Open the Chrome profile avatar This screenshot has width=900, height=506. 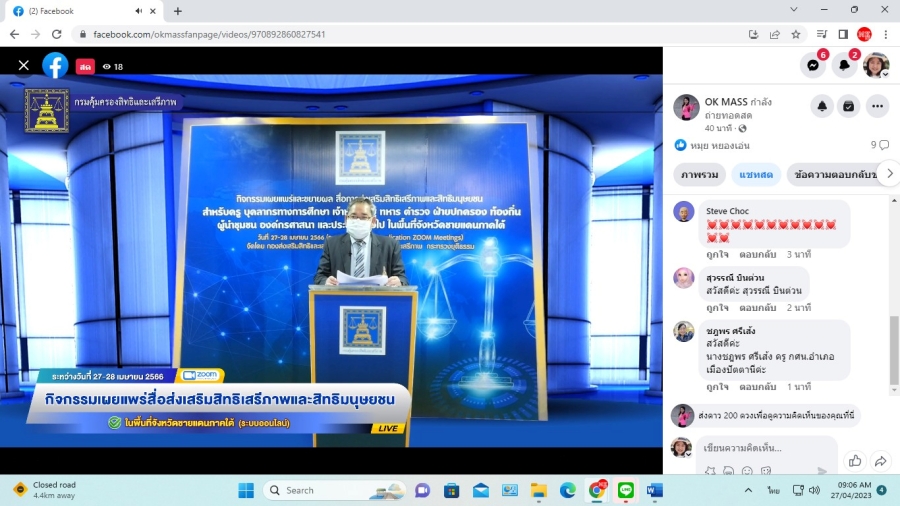point(864,34)
